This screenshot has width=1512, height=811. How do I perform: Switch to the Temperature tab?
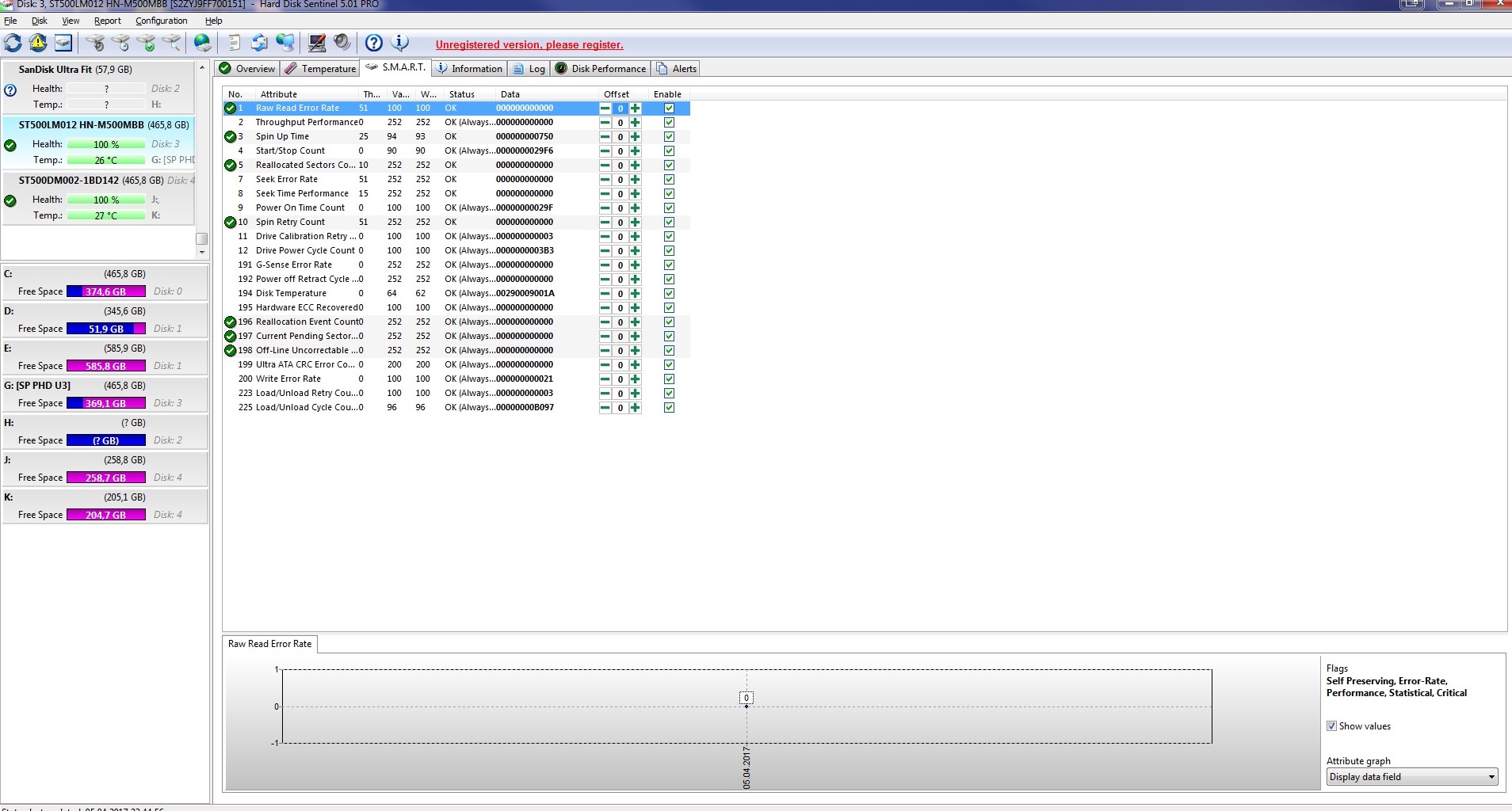click(x=321, y=69)
